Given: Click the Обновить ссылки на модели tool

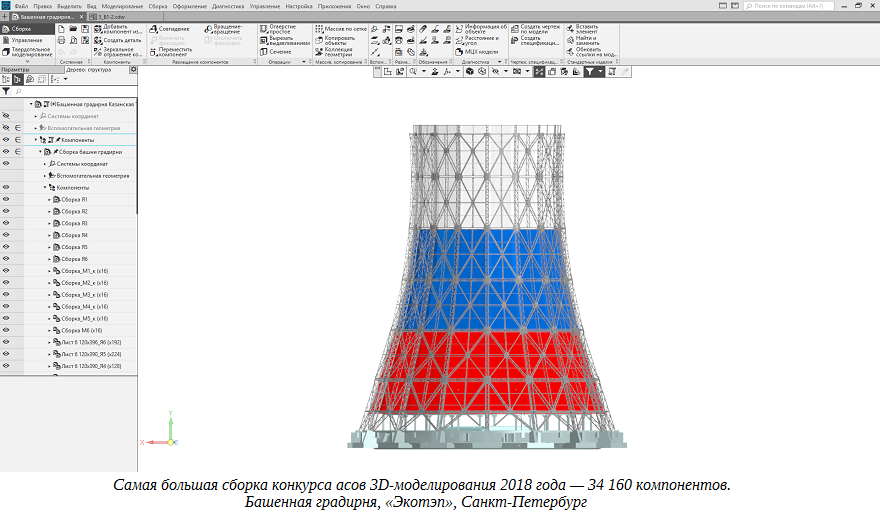Looking at the screenshot, I should (592, 52).
